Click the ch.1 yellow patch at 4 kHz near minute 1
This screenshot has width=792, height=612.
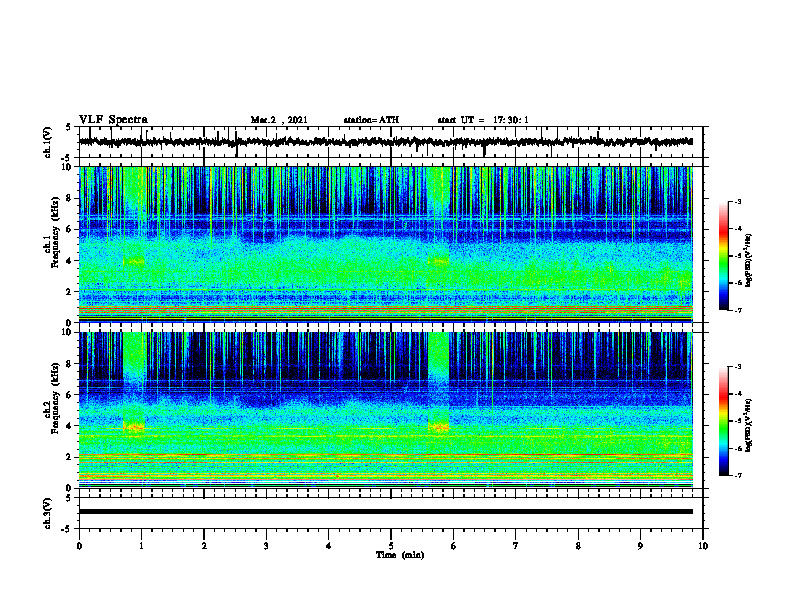134,261
